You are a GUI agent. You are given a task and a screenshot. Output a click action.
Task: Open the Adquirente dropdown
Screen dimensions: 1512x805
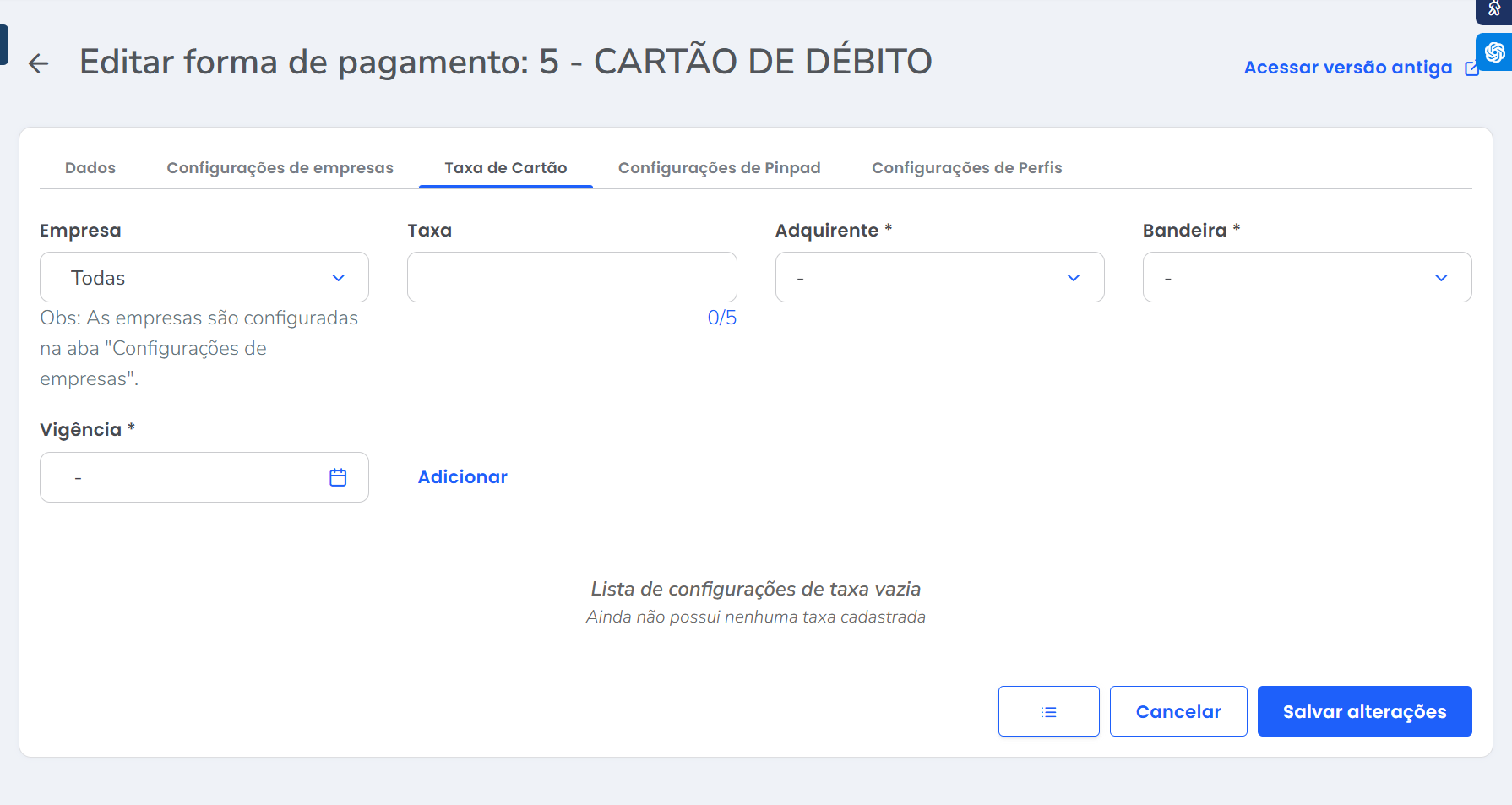click(x=939, y=277)
